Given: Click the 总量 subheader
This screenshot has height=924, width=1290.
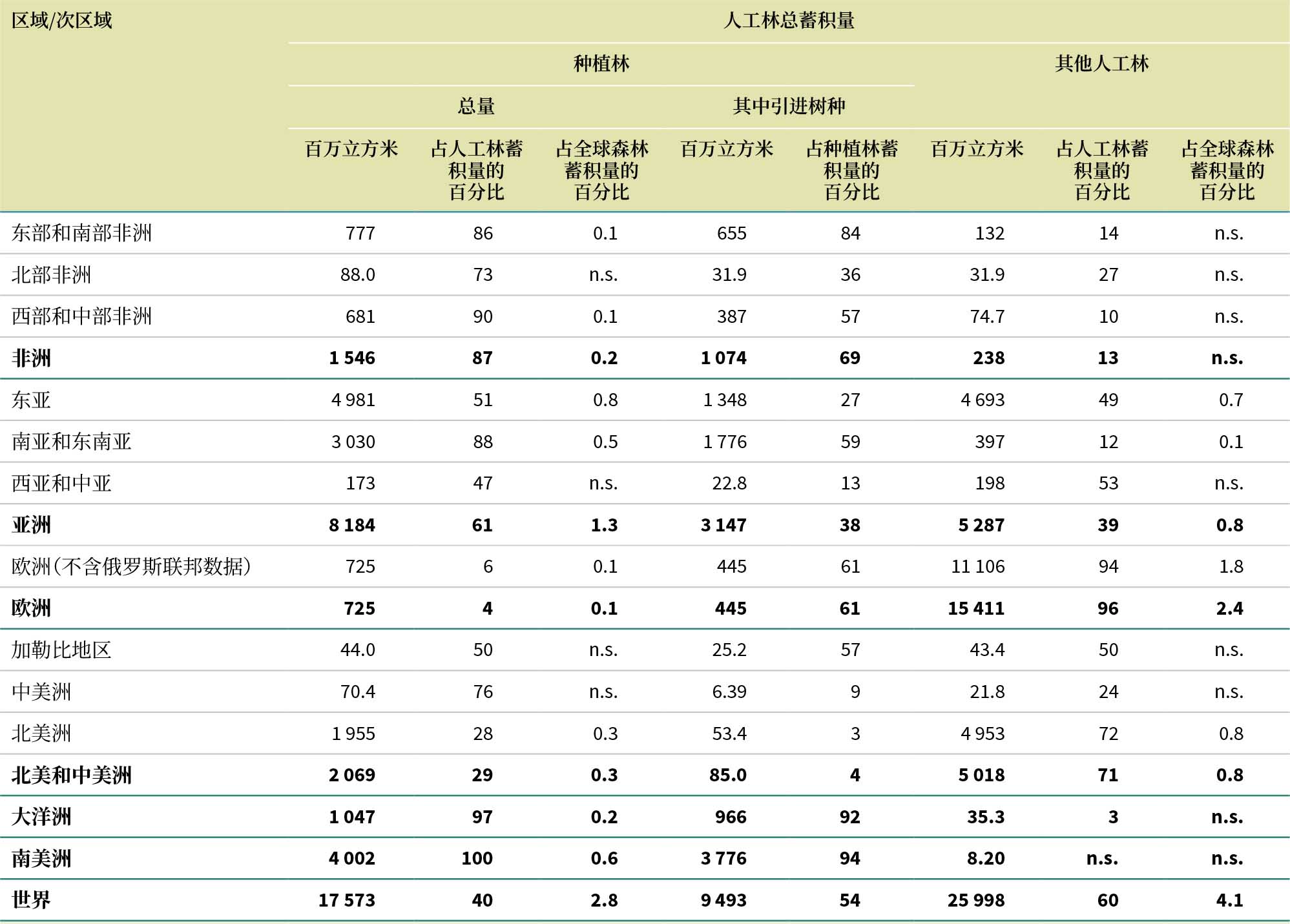Looking at the screenshot, I should tap(476, 106).
